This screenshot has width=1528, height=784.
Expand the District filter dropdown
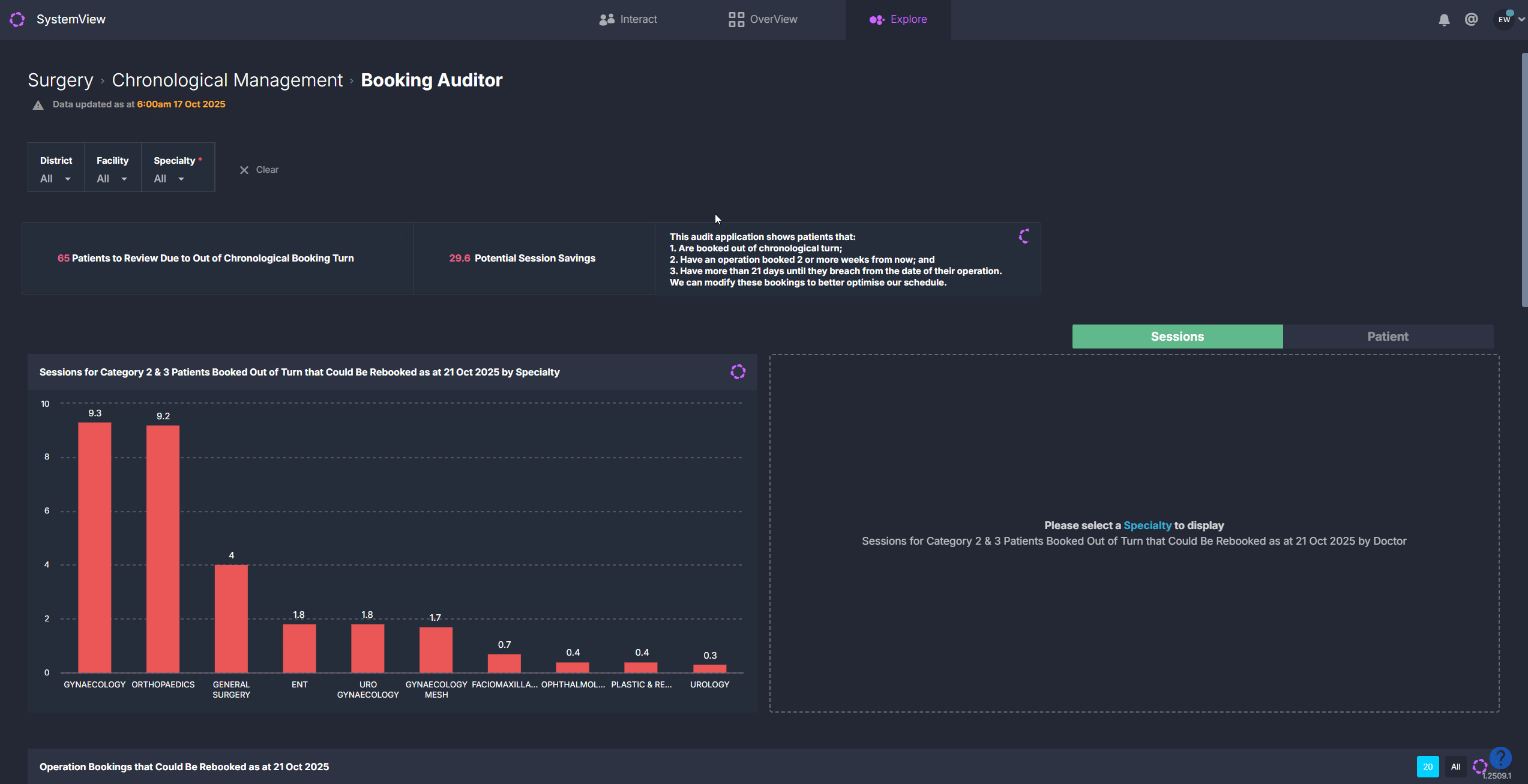(55, 179)
